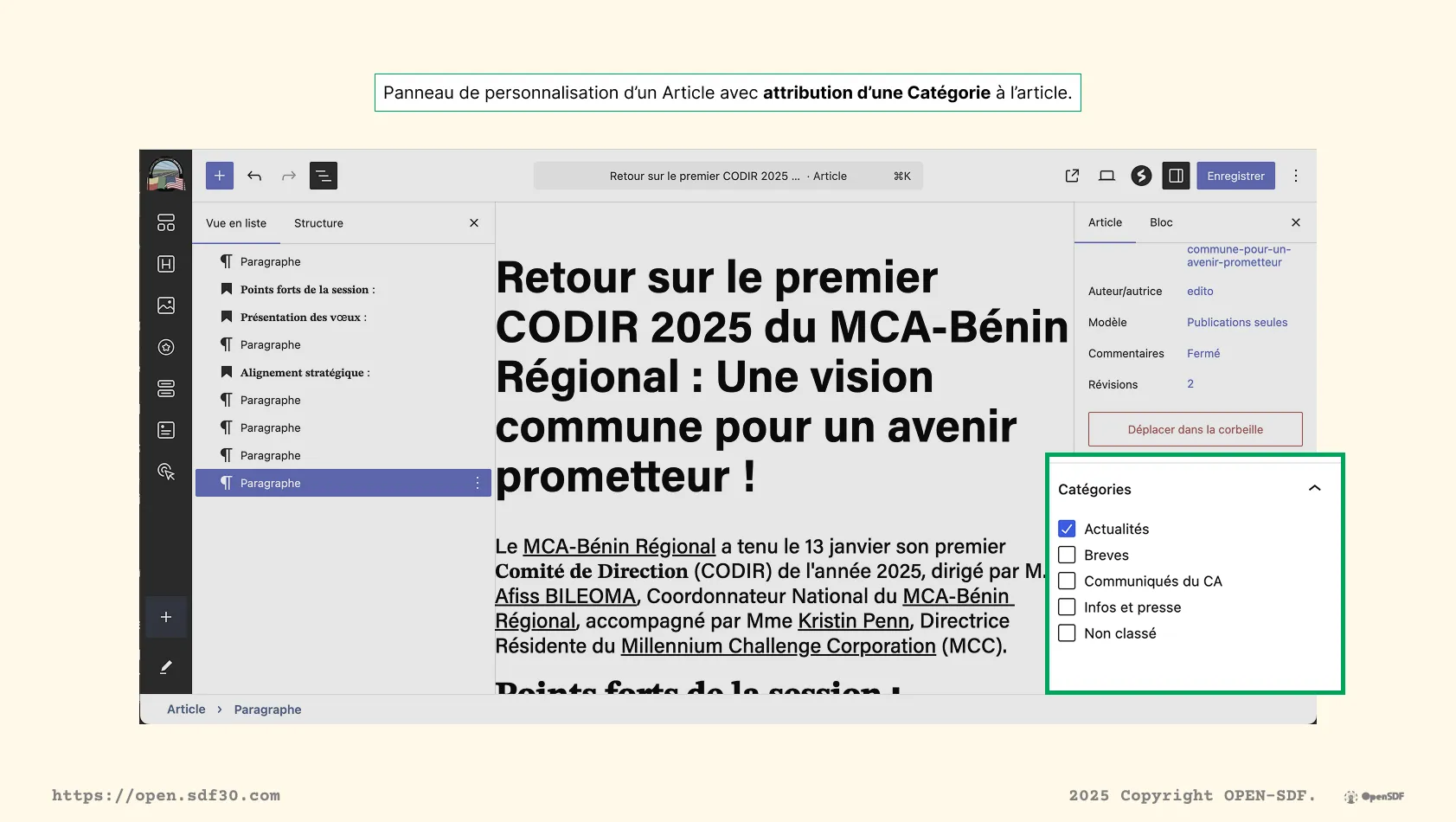Image resolution: width=1456 pixels, height=822 pixels.
Task: Switch to the Structure tab
Action: 318,222
